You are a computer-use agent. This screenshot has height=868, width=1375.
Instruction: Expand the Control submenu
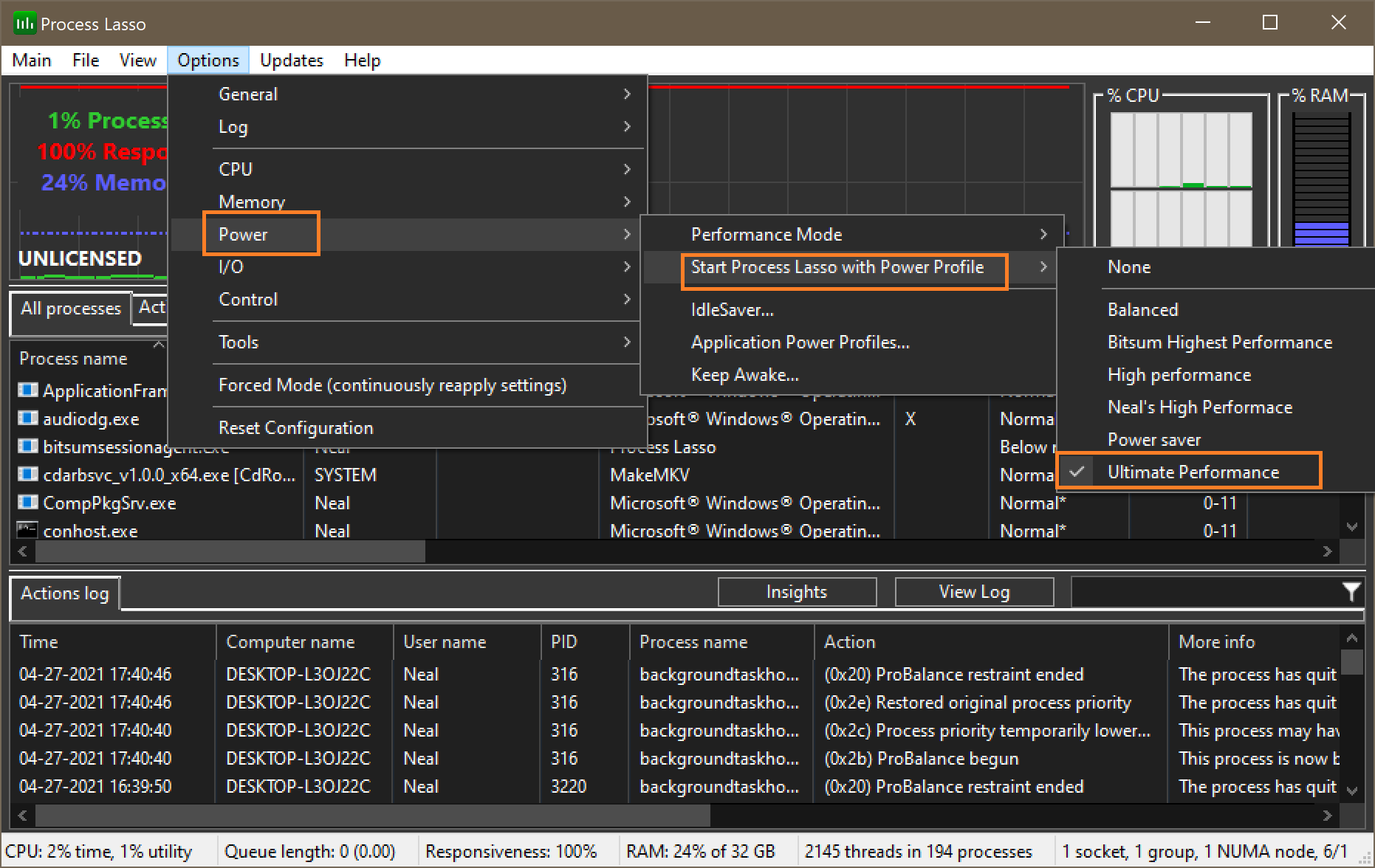tap(407, 299)
